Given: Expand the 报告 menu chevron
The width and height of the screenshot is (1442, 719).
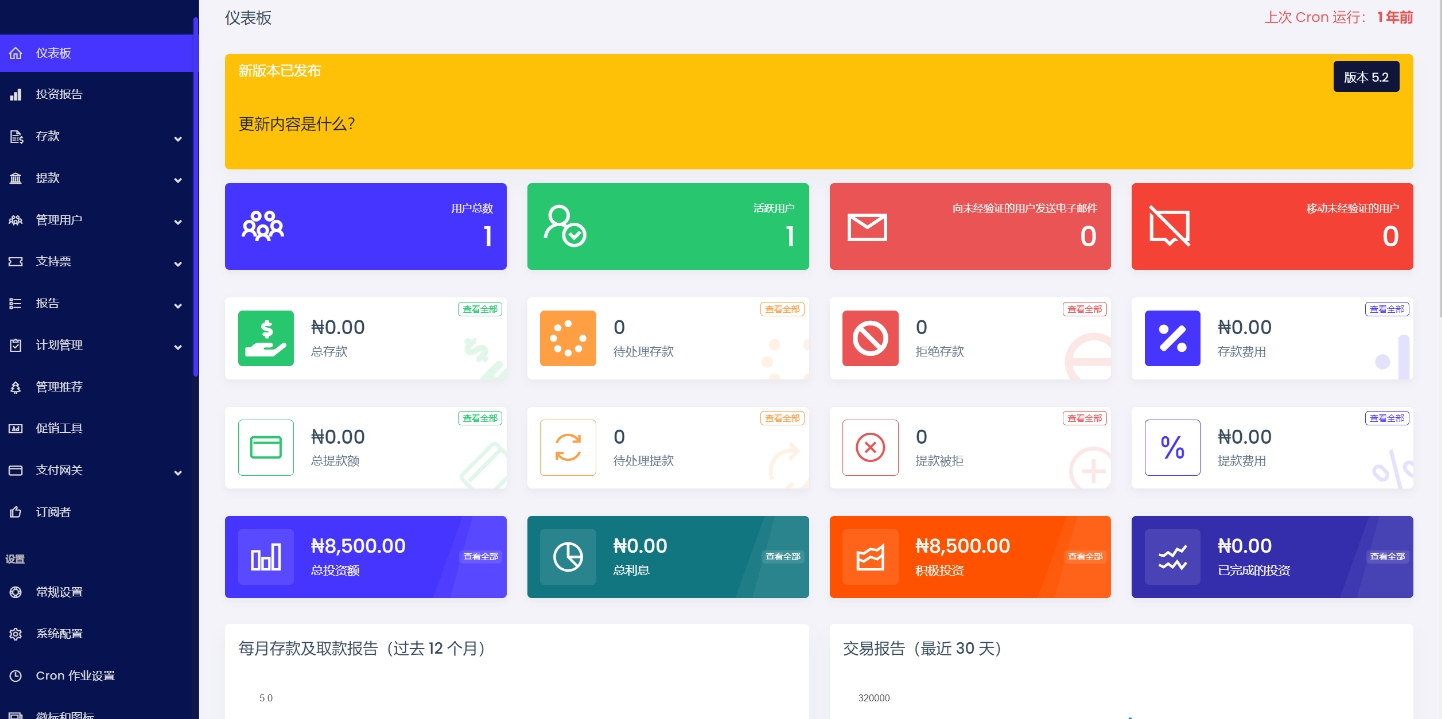Looking at the screenshot, I should pos(177,305).
